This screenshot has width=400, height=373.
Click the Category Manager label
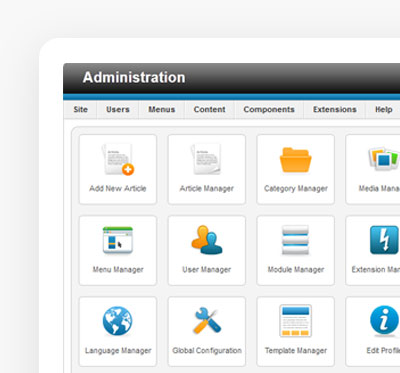pyautogui.click(x=296, y=189)
